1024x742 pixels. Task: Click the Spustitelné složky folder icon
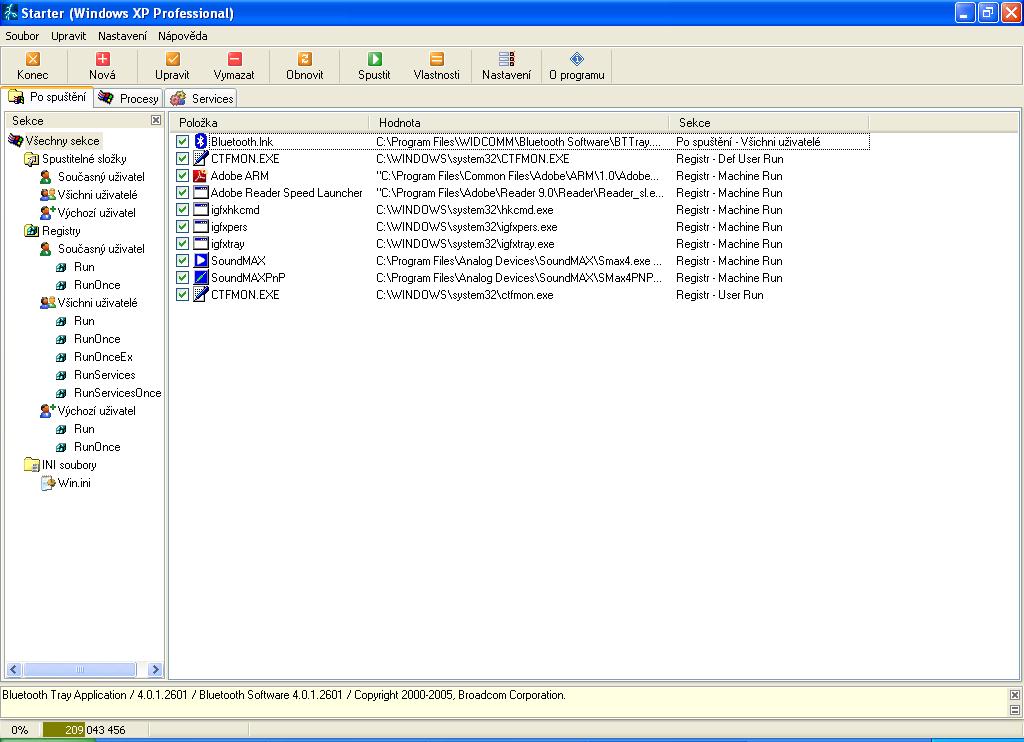coord(31,159)
